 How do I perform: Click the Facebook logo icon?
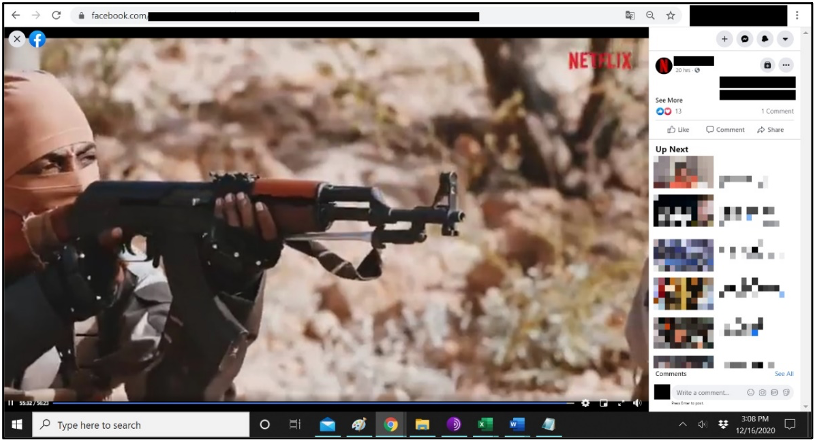37,39
